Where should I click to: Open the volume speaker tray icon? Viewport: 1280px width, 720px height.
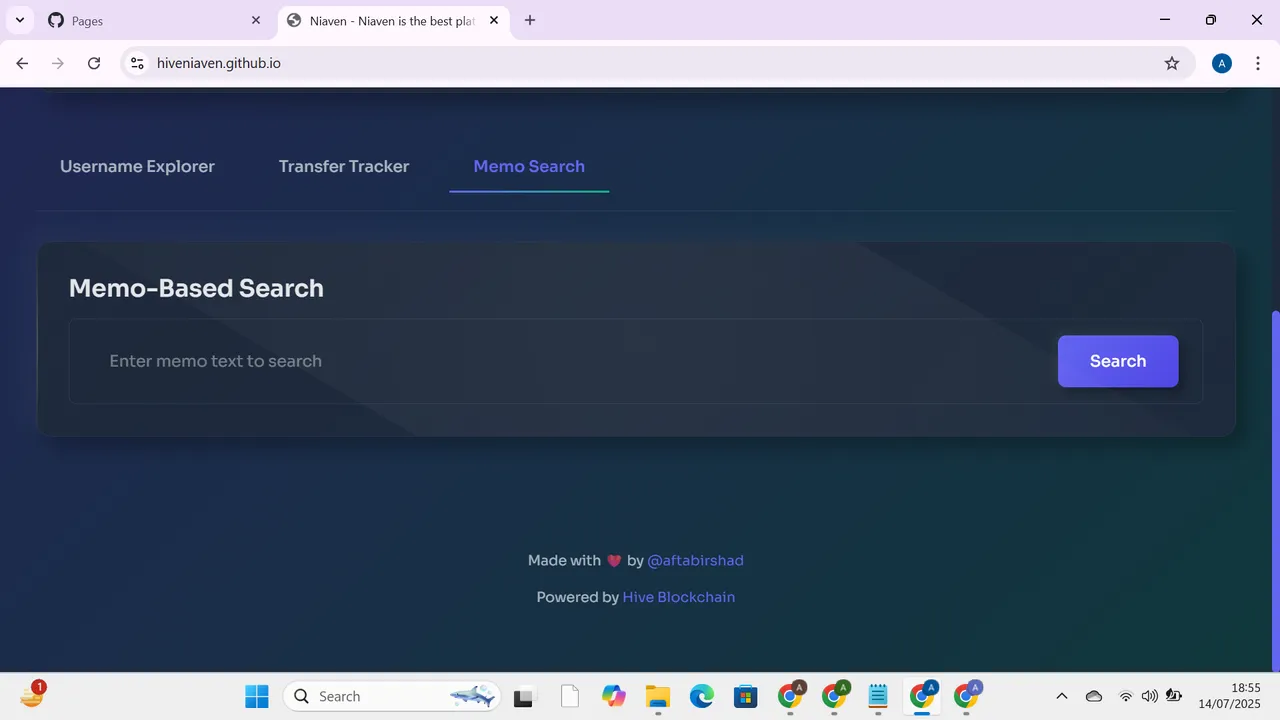pos(1150,696)
